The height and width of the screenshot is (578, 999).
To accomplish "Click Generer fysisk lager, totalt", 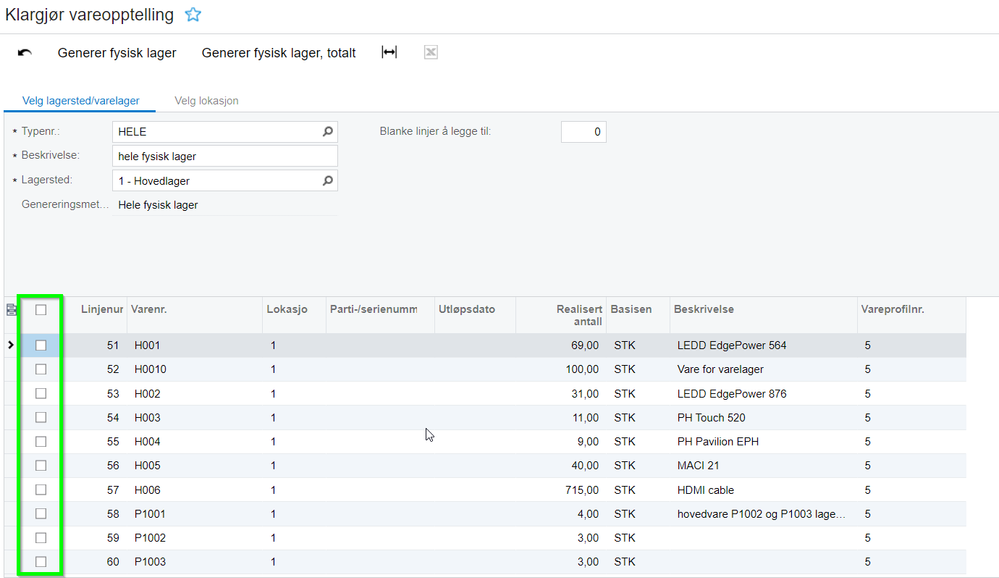I will click(x=278, y=53).
